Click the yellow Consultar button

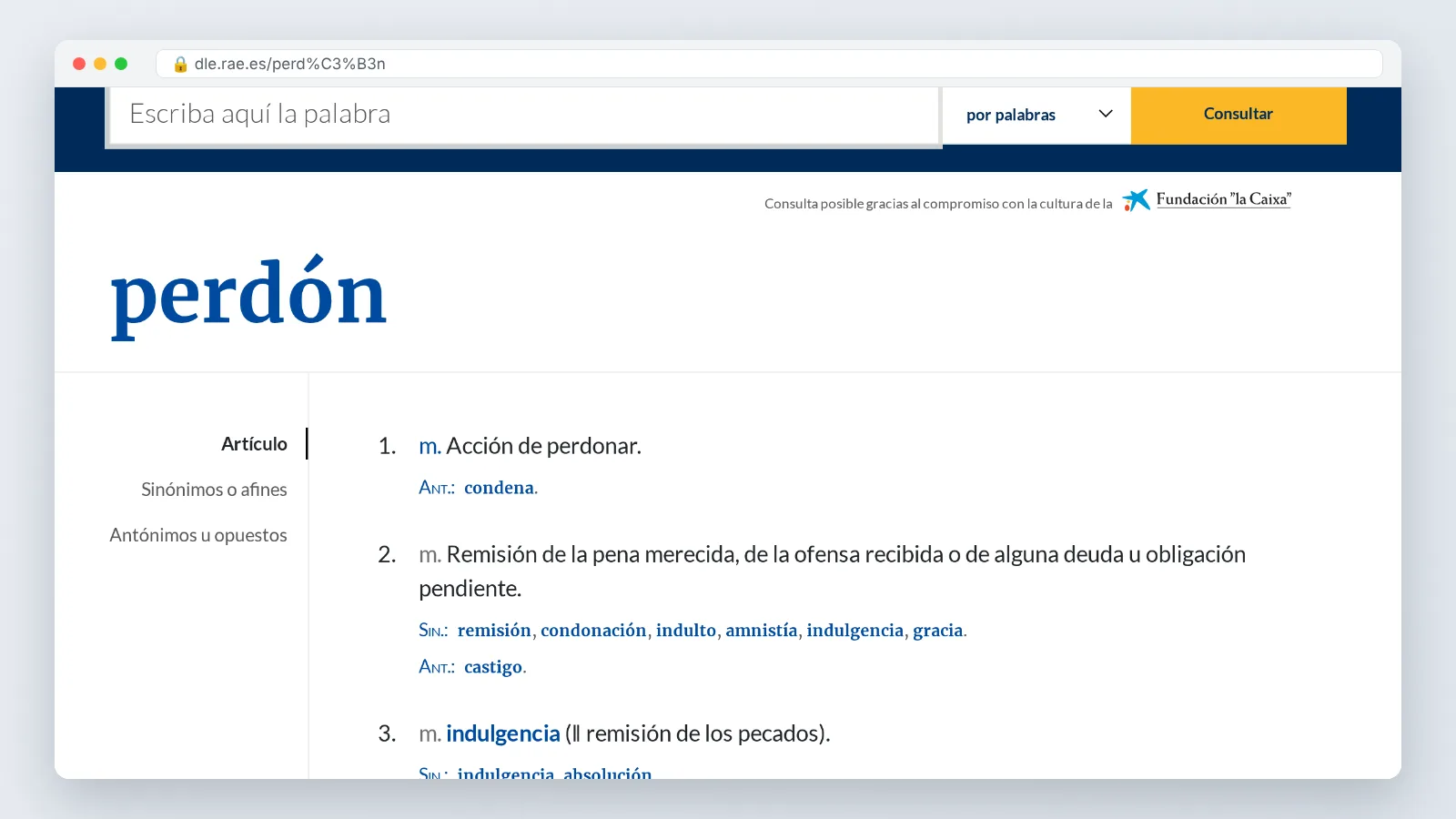pos(1239,115)
